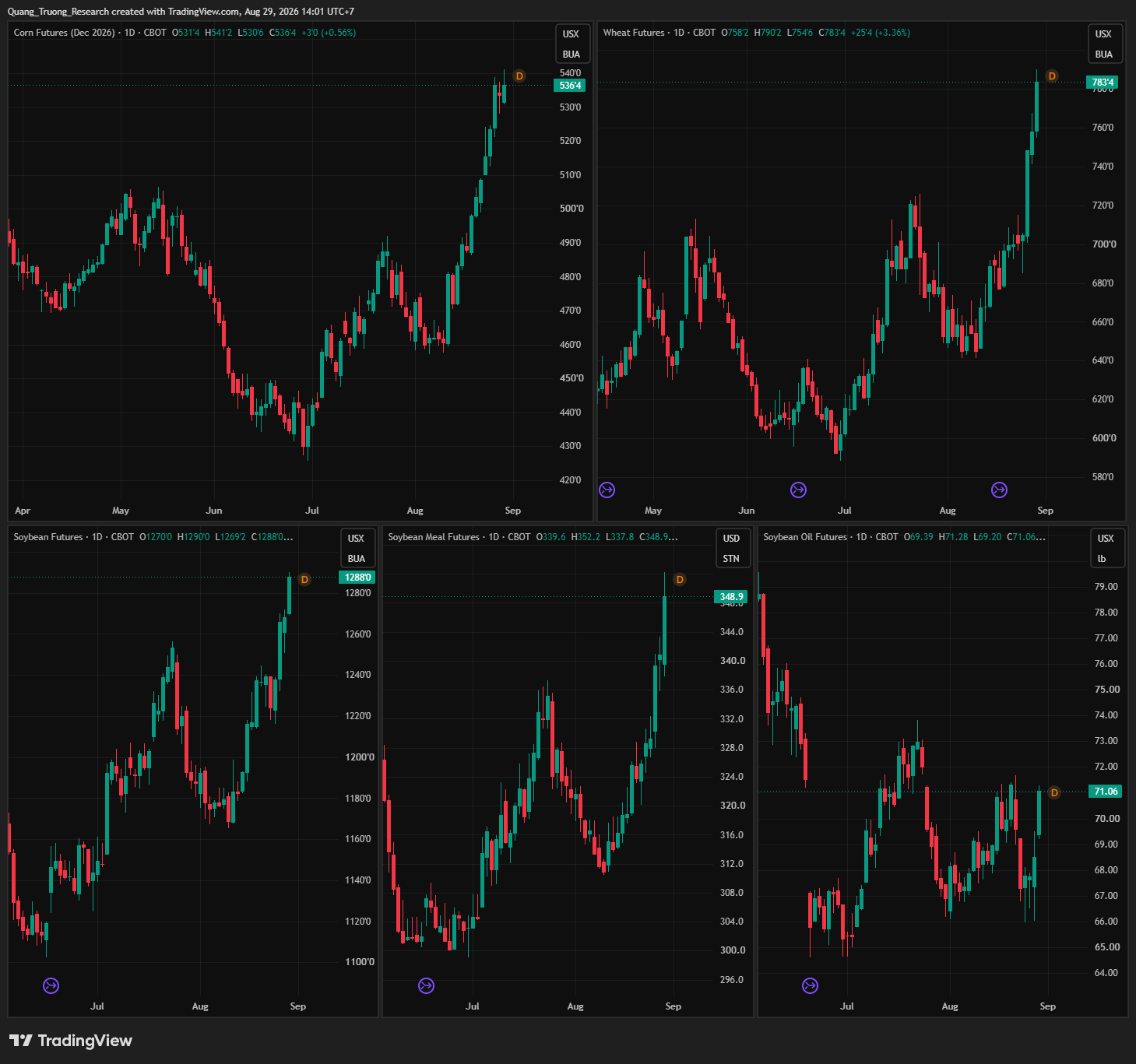Click the 420'0 level on Corn price axis
The width and height of the screenshot is (1136, 1064).
tap(570, 480)
